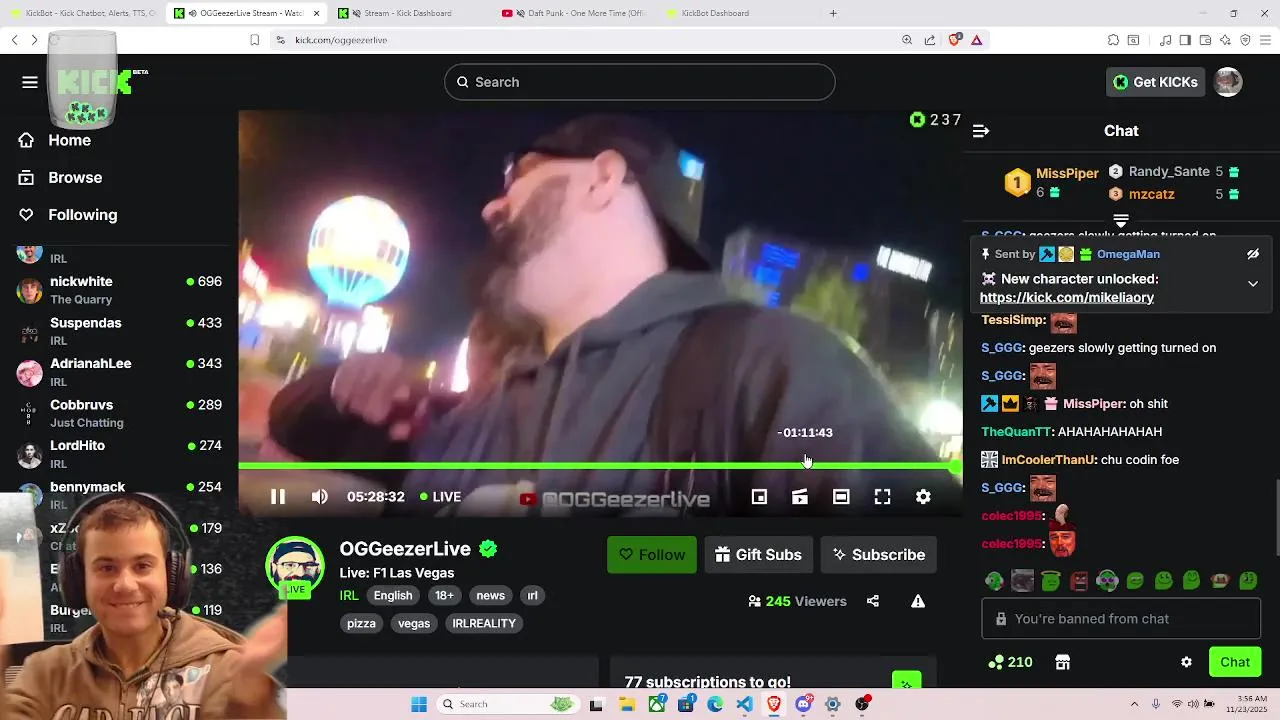This screenshot has width=1280, height=720.
Task: Open nickwhite channel in sidebar
Action: pyautogui.click(x=119, y=290)
